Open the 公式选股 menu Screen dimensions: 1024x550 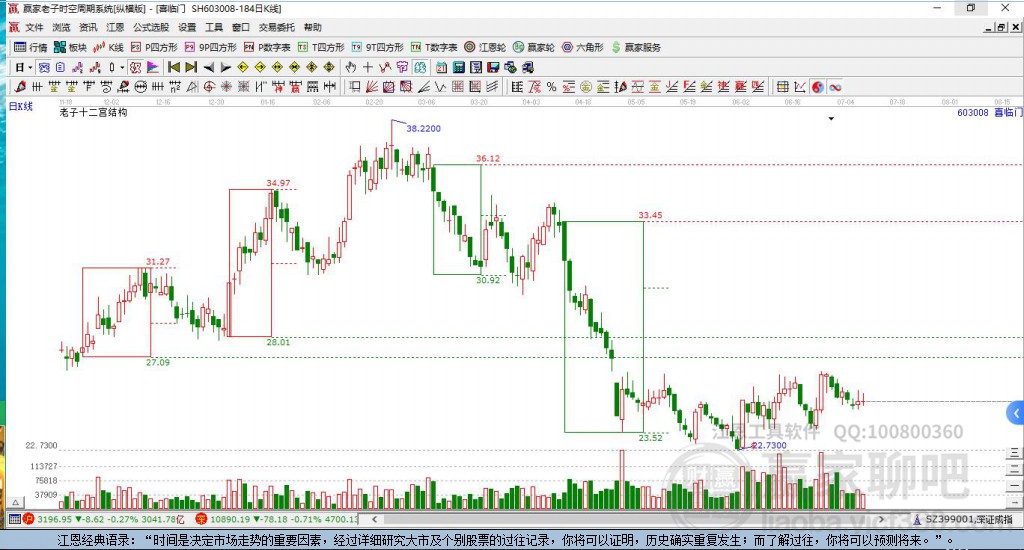[151, 27]
